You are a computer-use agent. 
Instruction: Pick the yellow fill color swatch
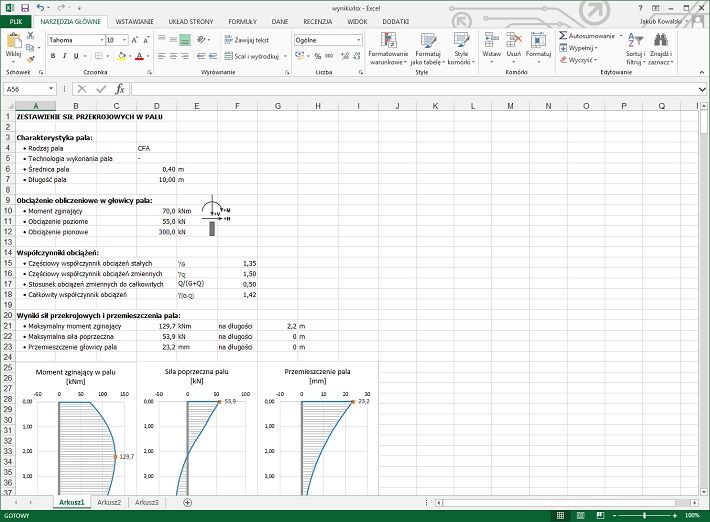[121, 56]
